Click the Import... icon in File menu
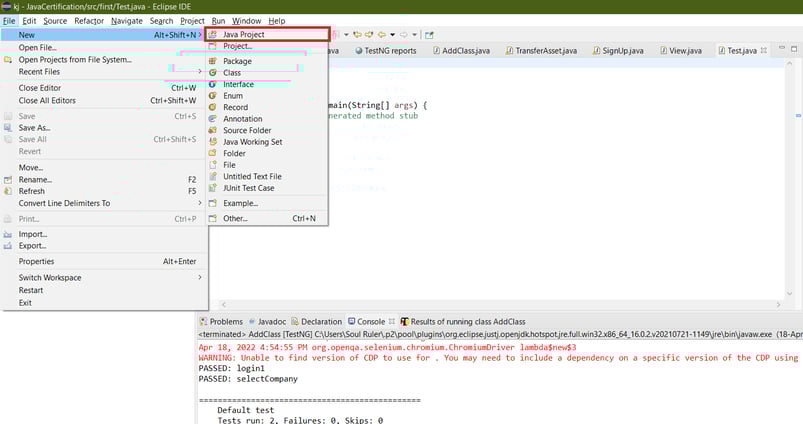803x424 pixels. [8, 234]
